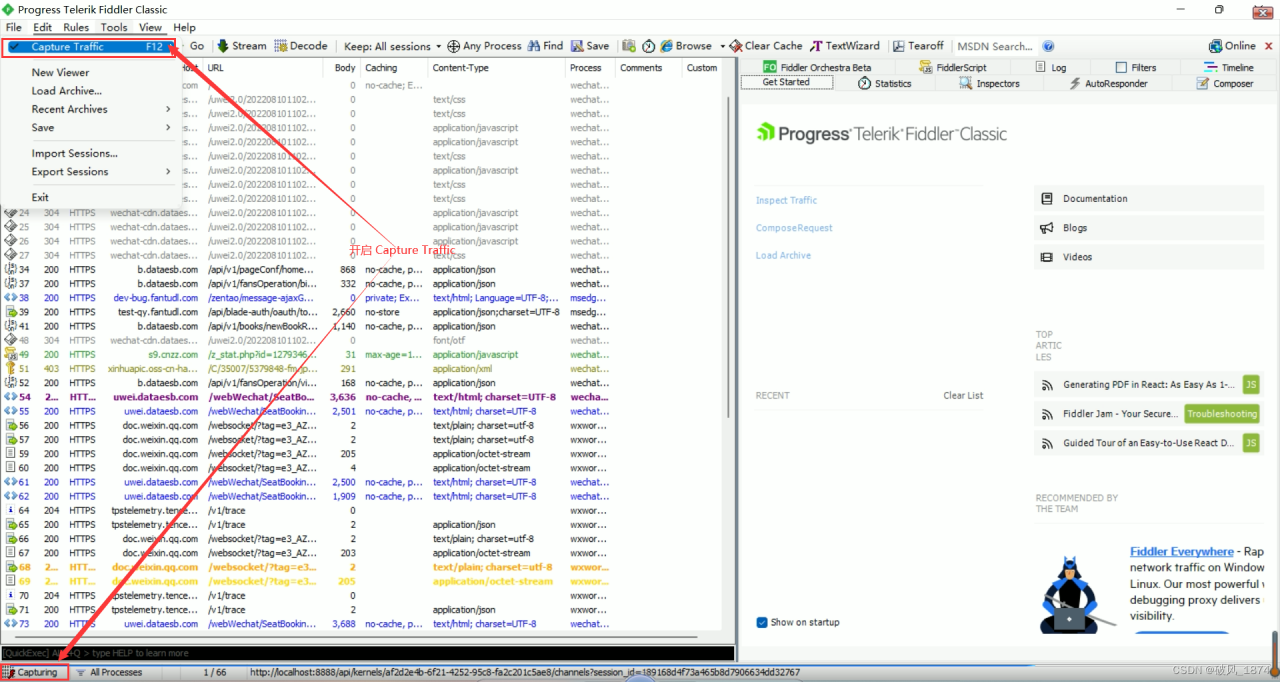The width and height of the screenshot is (1280, 682).
Task: Click the Decode toolbar icon
Action: [281, 46]
